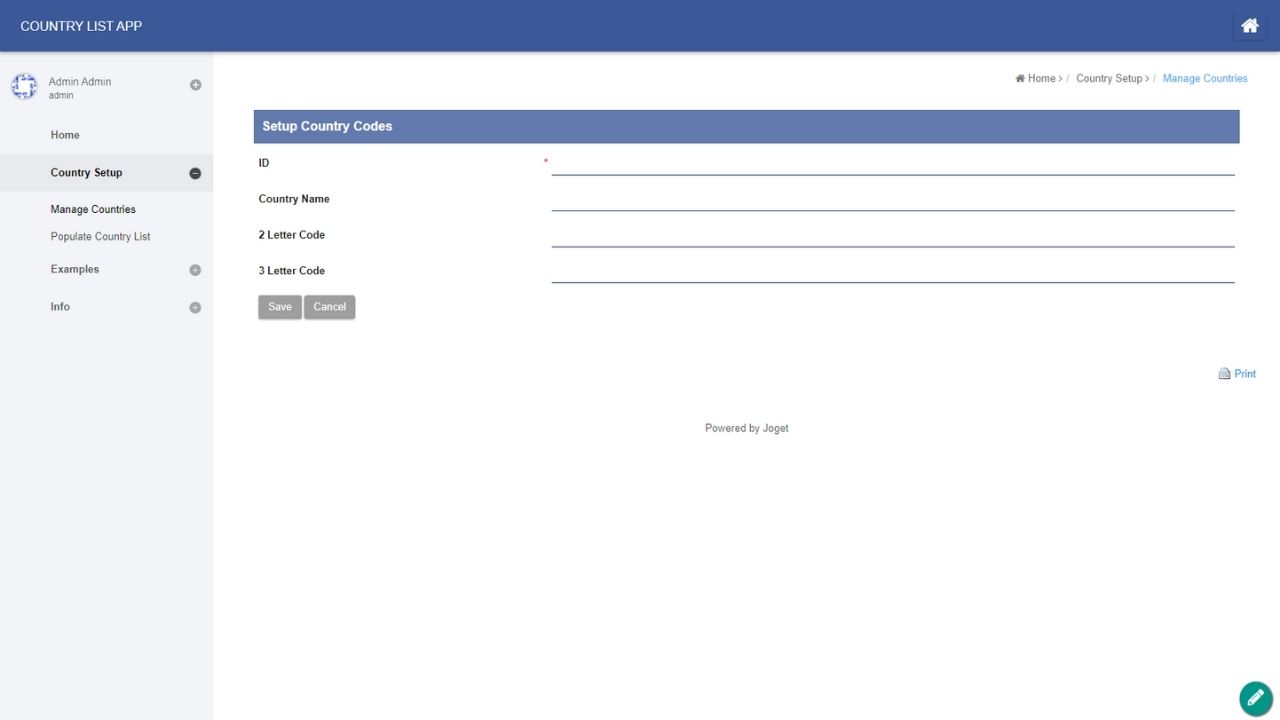Focus the 2 Letter Code input field

(893, 235)
